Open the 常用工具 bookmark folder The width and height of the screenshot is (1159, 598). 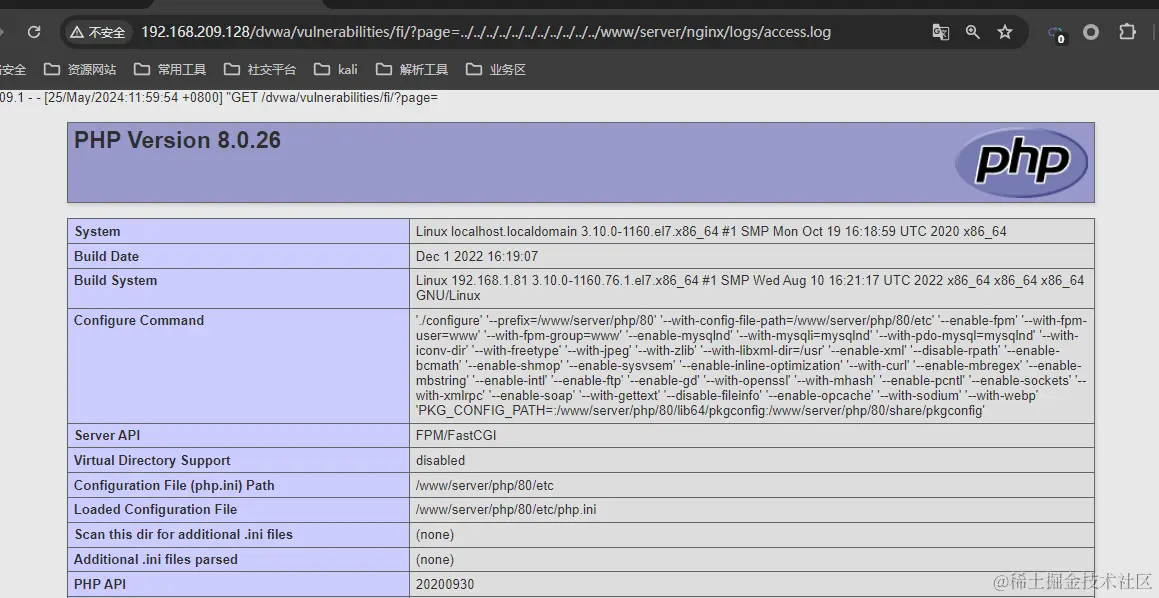pos(170,69)
